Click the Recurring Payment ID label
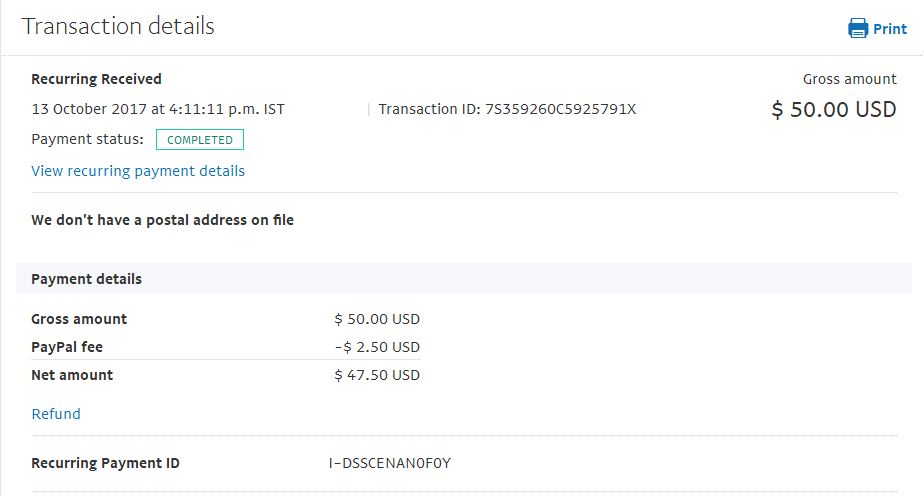The width and height of the screenshot is (924, 497). [x=105, y=463]
